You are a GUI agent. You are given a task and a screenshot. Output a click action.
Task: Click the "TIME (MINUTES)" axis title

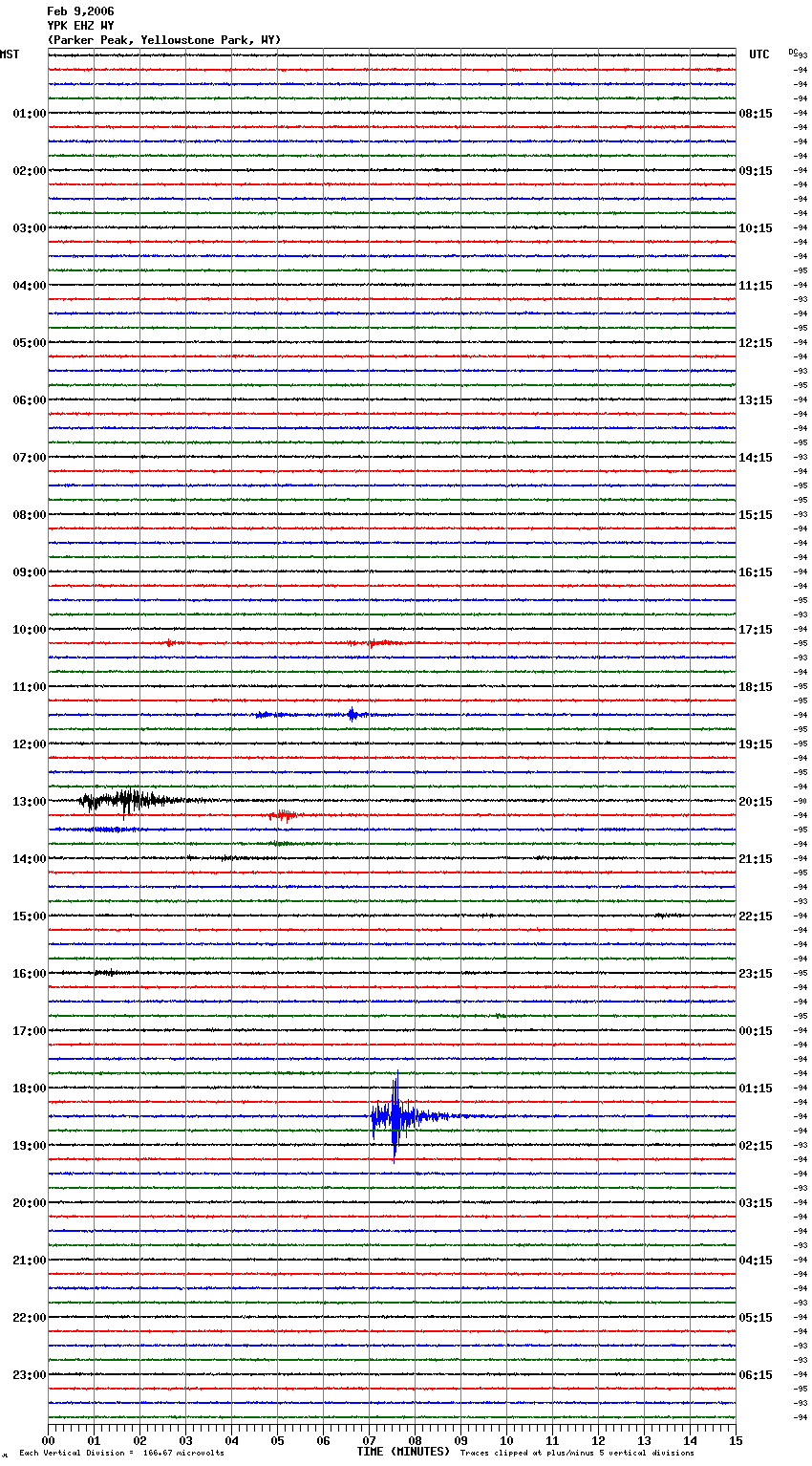(403, 1452)
